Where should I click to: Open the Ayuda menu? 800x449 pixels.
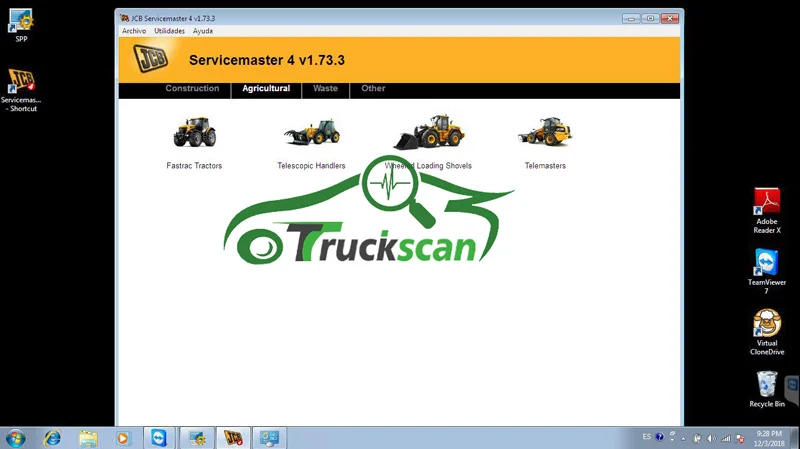pos(203,31)
